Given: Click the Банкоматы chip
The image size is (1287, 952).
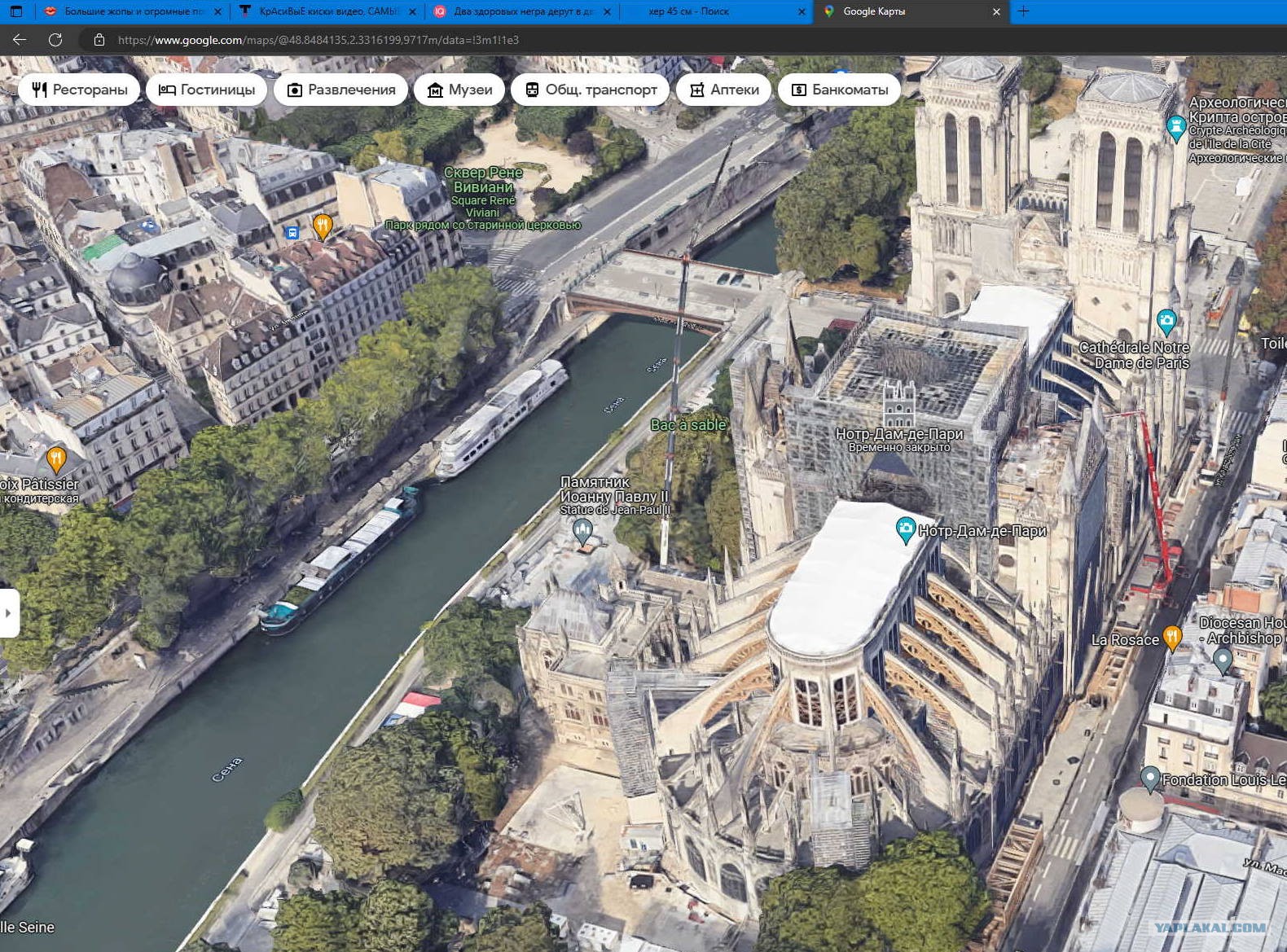Looking at the screenshot, I should (x=839, y=90).
